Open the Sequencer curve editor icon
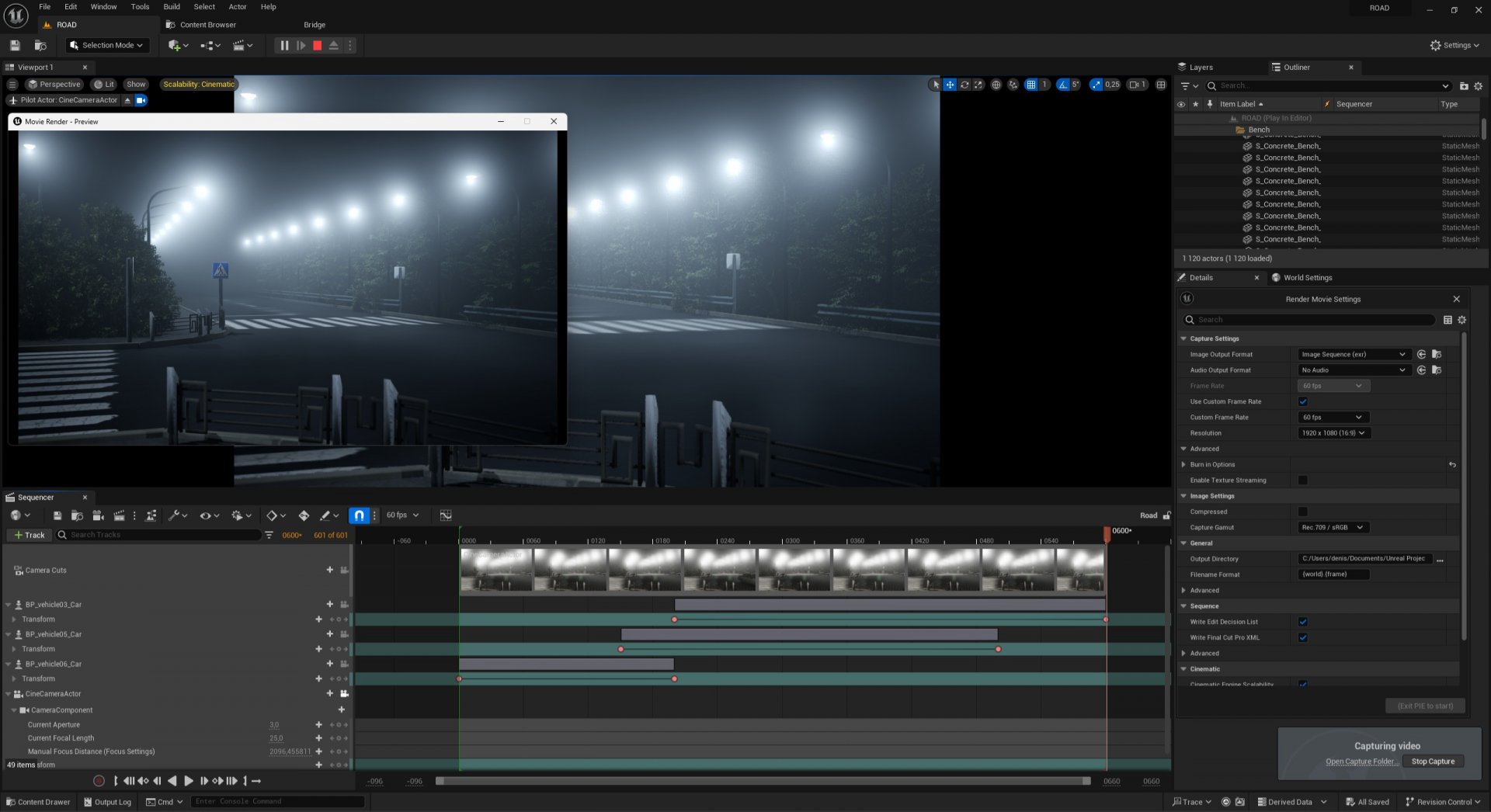 (446, 515)
